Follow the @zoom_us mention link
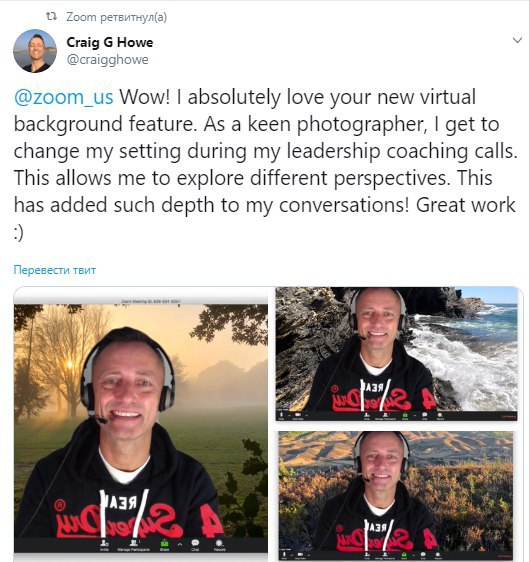This screenshot has height=562, width=529. [x=63, y=97]
